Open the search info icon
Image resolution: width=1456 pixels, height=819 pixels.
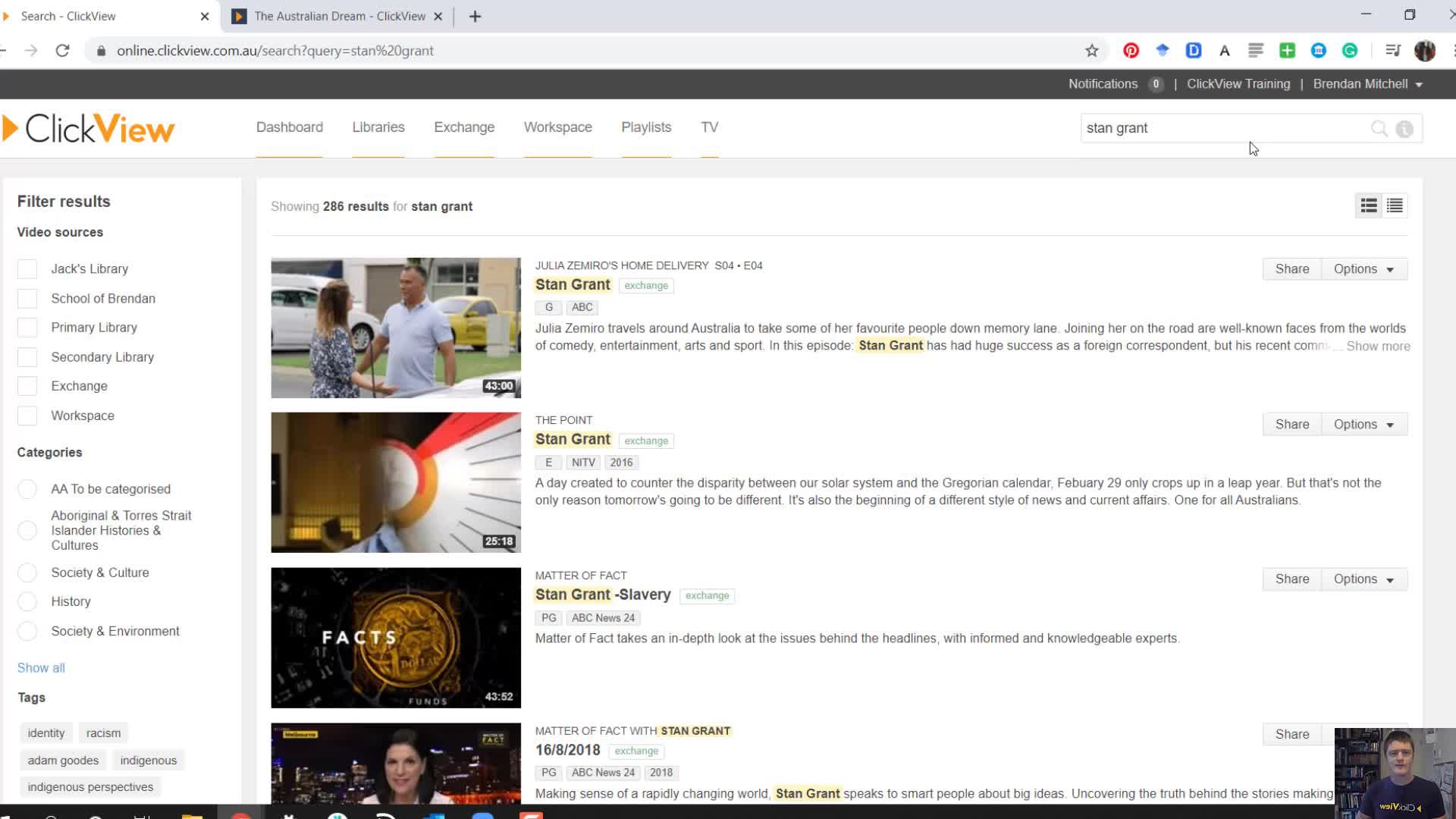(x=1404, y=129)
